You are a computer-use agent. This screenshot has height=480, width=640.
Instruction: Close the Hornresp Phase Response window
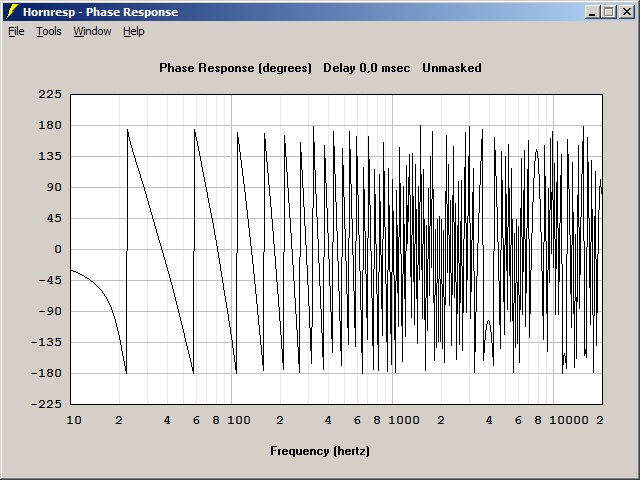(625, 12)
